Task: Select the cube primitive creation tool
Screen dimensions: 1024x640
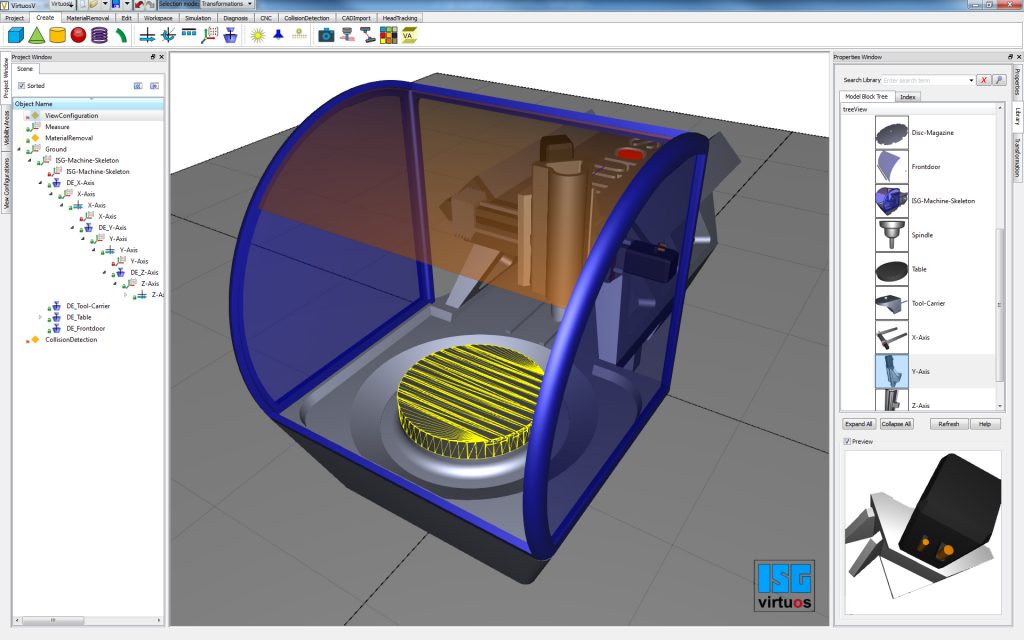Action: coord(15,35)
